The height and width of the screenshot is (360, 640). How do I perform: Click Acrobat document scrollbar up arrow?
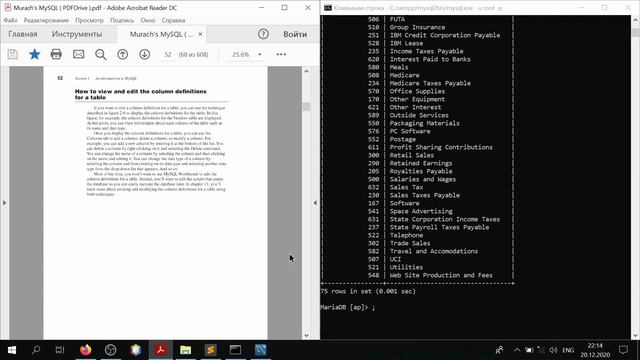click(x=307, y=71)
